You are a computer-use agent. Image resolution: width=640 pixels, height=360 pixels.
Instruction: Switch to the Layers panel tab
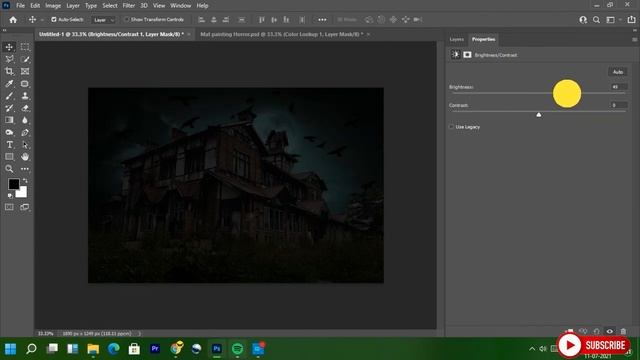(456, 40)
